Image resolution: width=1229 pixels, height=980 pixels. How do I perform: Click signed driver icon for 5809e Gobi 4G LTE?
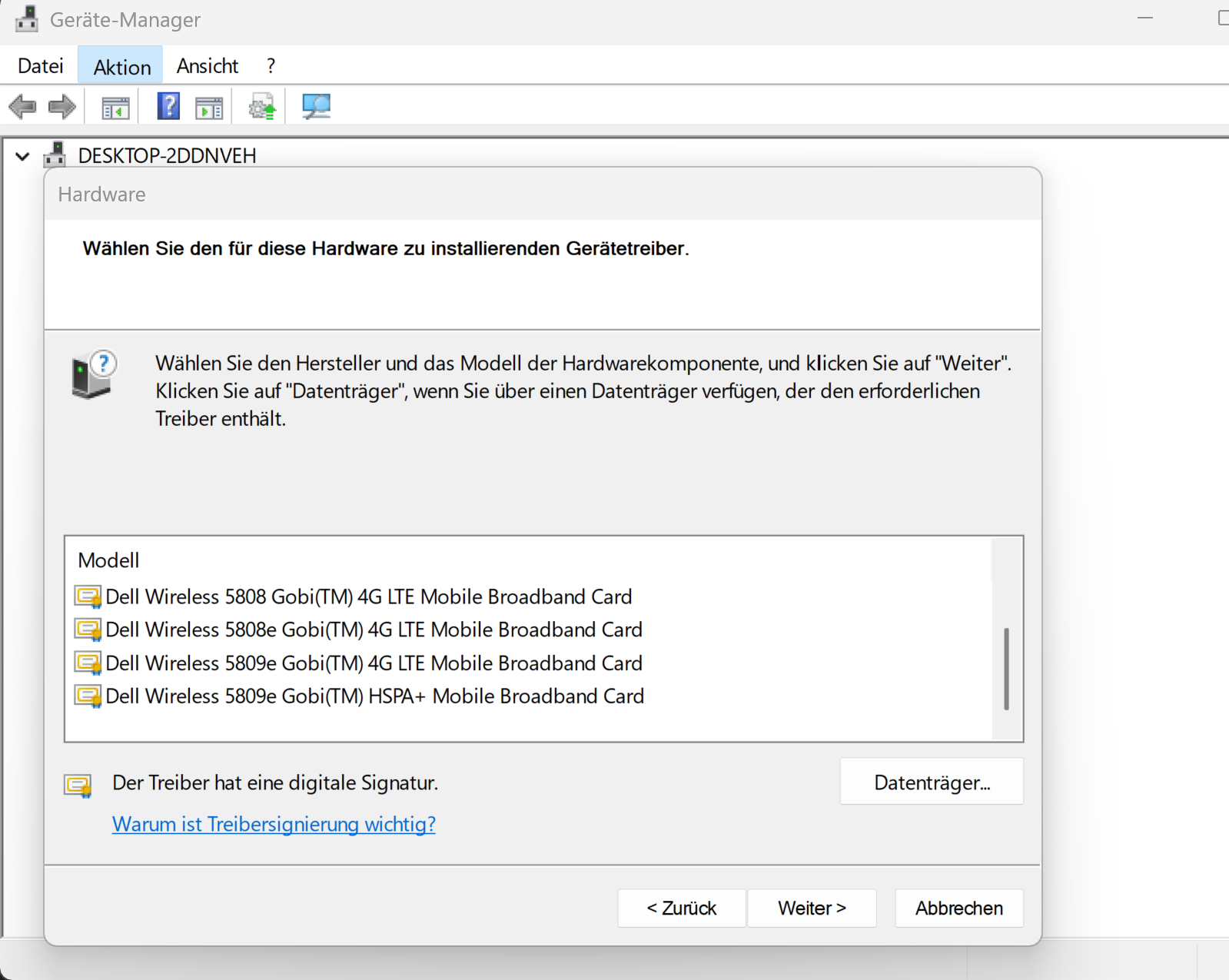pyautogui.click(x=88, y=663)
